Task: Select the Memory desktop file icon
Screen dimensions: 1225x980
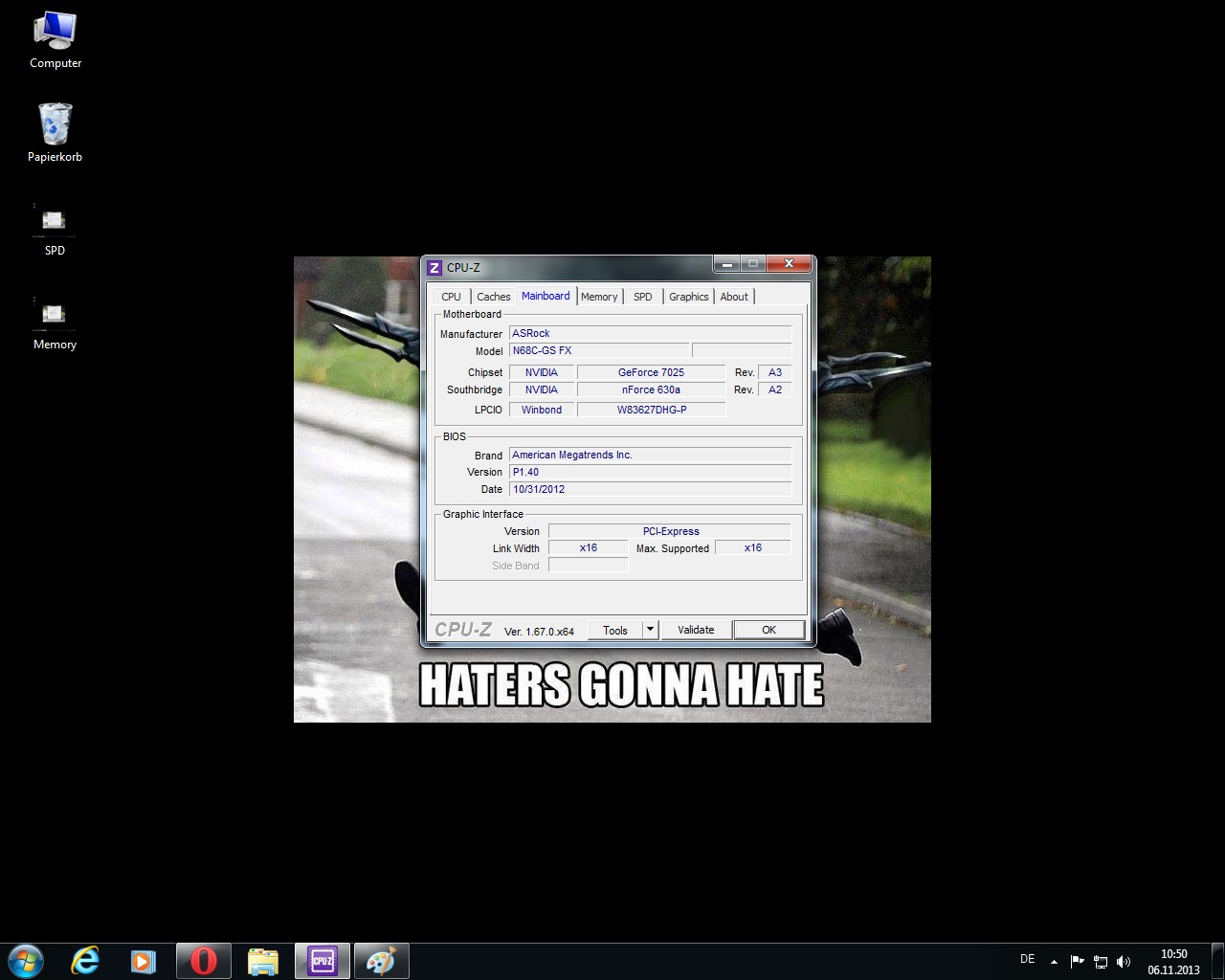Action: tap(55, 323)
